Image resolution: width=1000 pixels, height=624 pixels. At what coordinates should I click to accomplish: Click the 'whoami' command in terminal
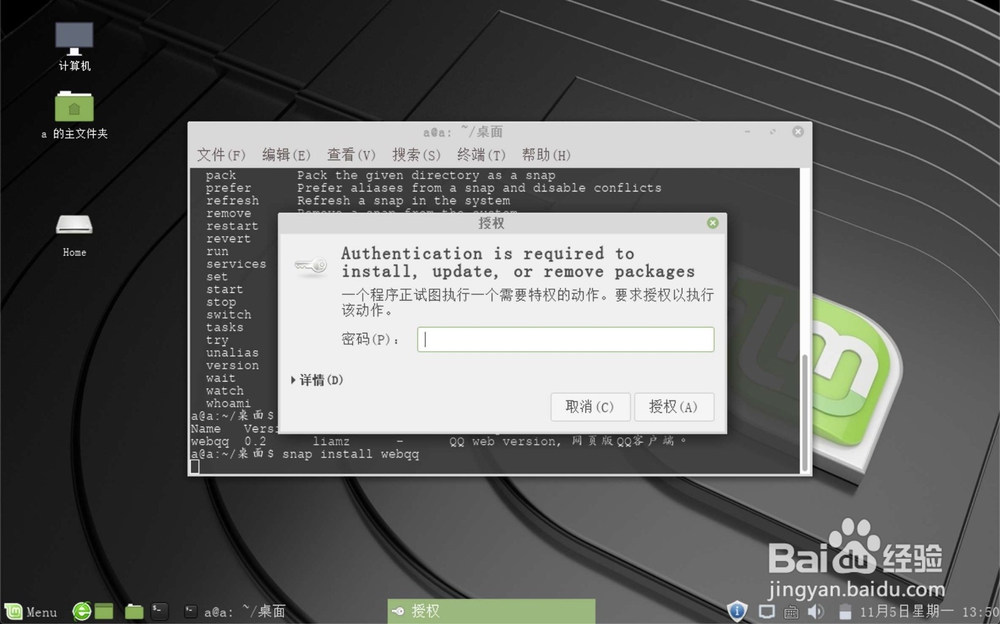point(228,403)
